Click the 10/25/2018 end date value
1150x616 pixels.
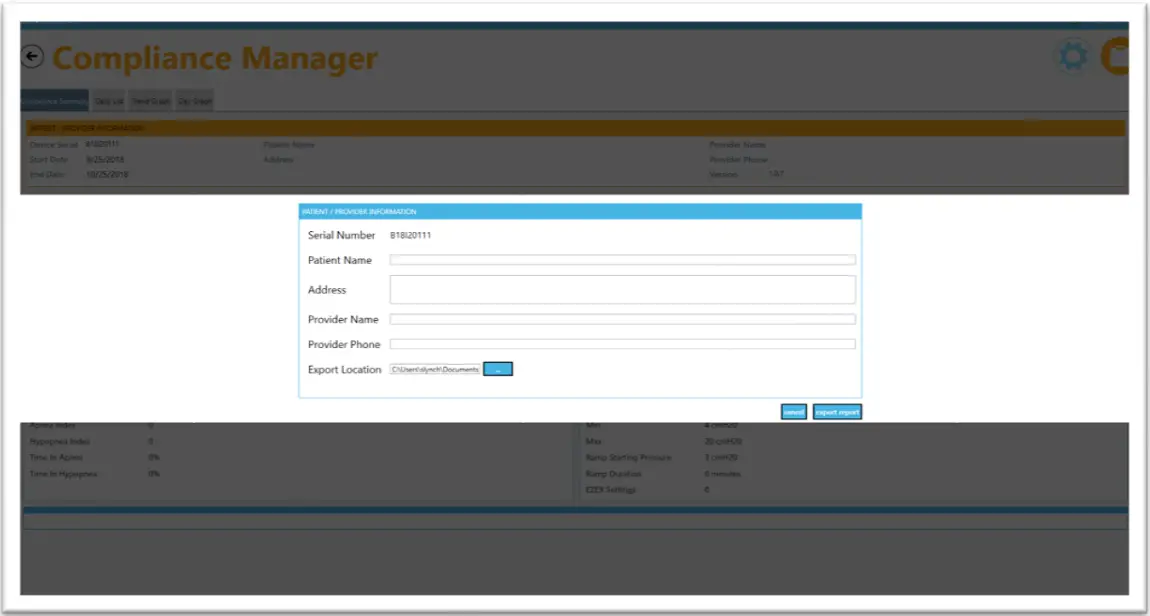107,175
